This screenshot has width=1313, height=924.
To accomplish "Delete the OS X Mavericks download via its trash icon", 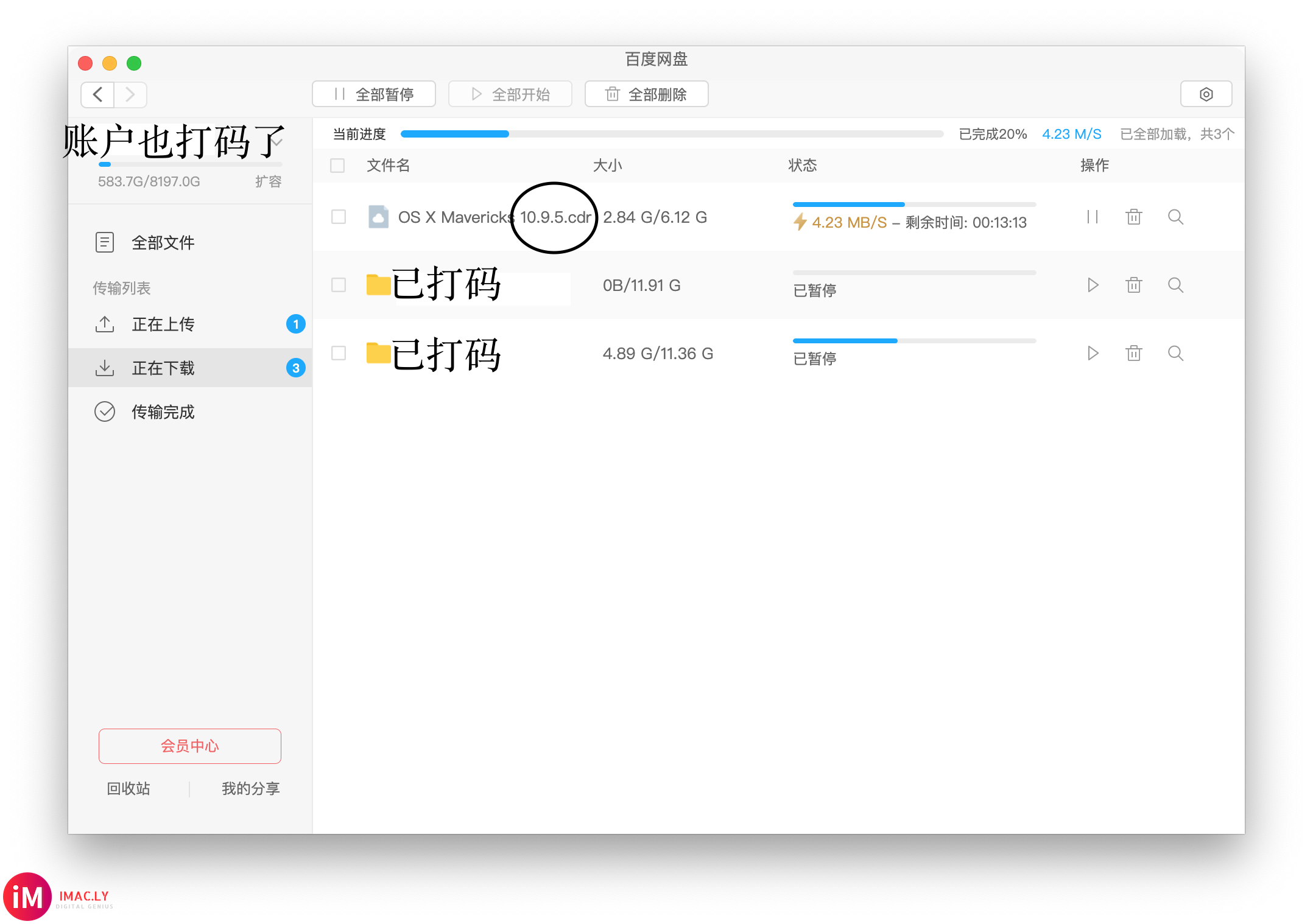I will [x=1134, y=217].
